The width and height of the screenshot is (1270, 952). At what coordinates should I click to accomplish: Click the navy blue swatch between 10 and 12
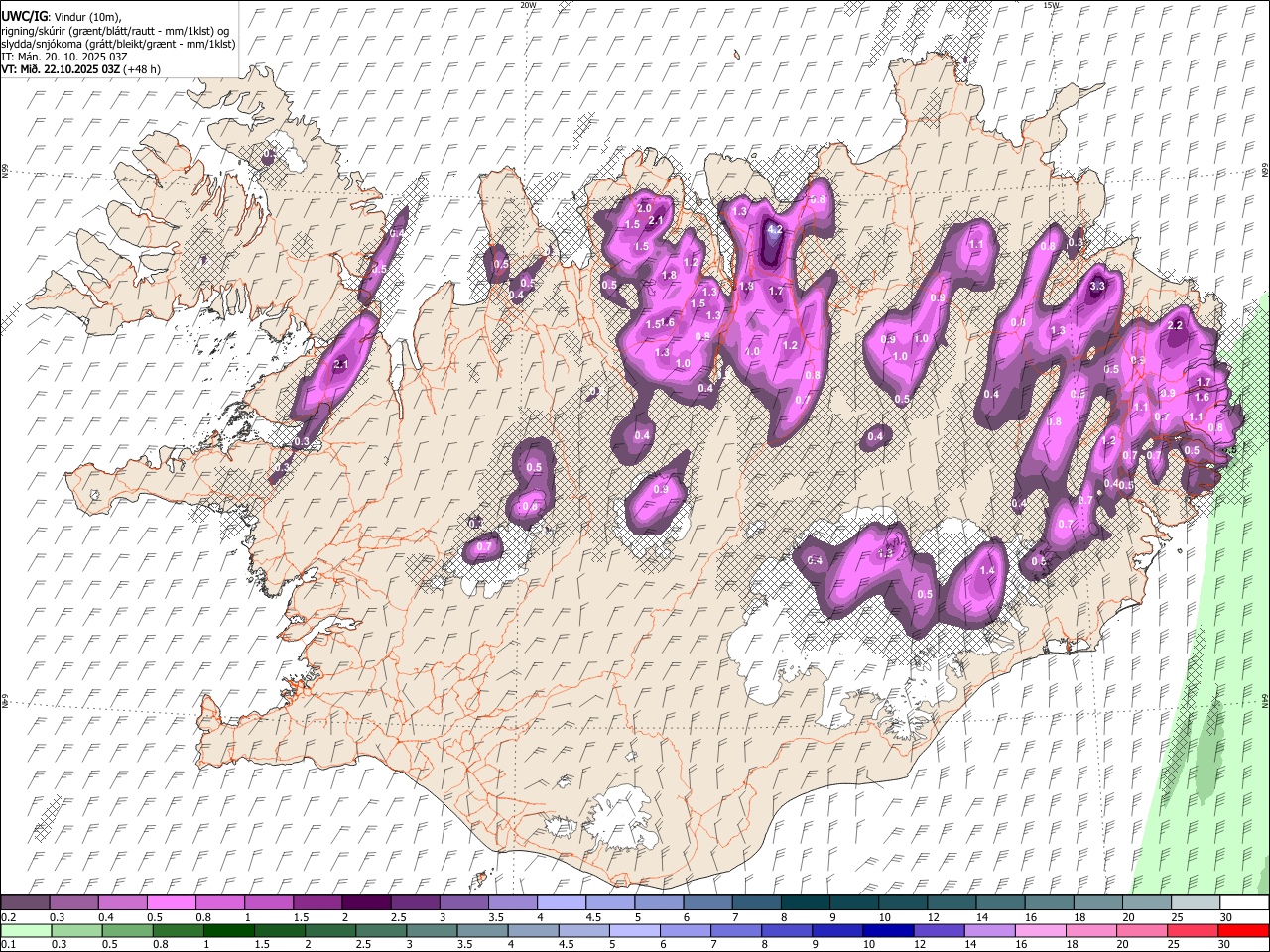[x=887, y=931]
